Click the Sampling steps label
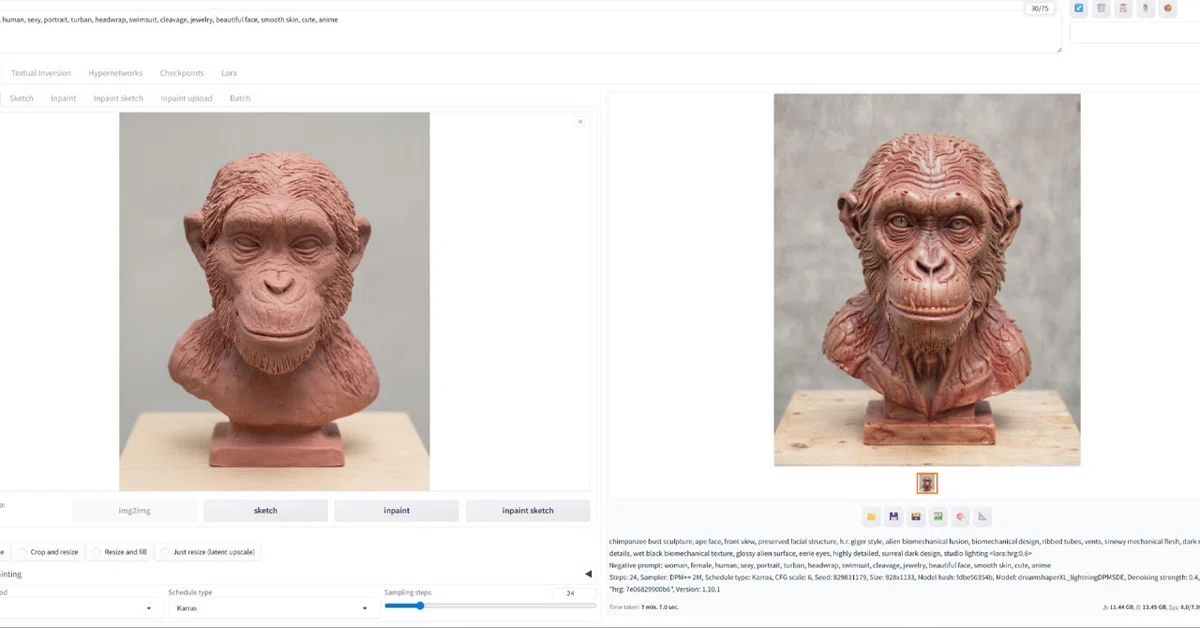 pyautogui.click(x=408, y=593)
